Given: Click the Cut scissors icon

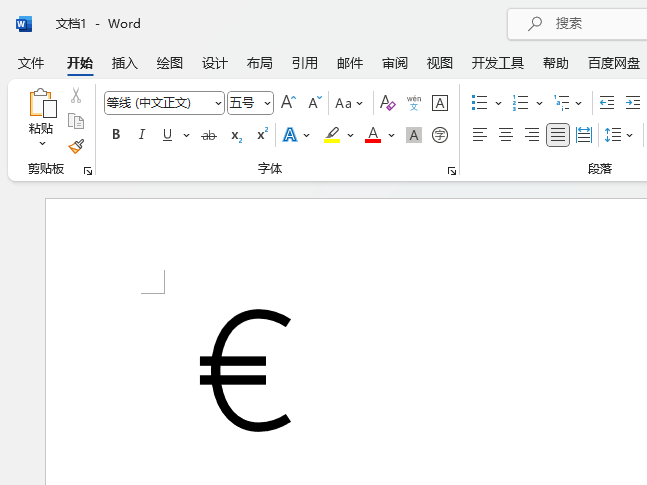Looking at the screenshot, I should [x=76, y=95].
